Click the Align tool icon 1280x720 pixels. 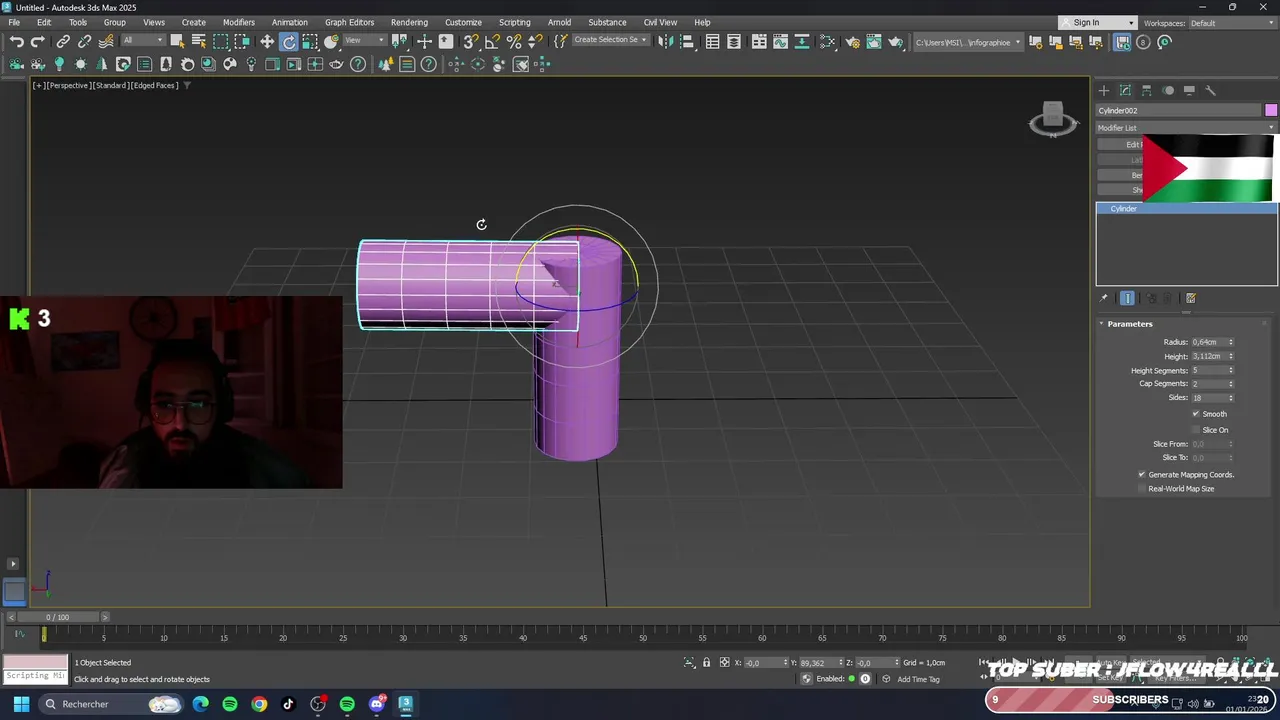686,41
